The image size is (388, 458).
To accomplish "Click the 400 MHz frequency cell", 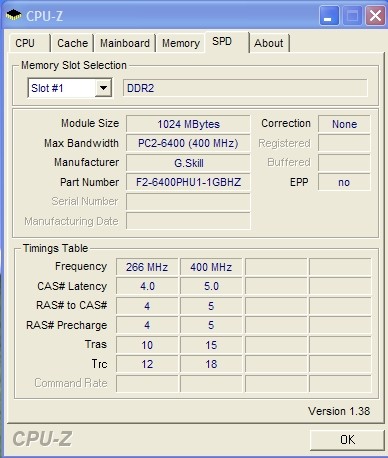I will click(x=211, y=267).
